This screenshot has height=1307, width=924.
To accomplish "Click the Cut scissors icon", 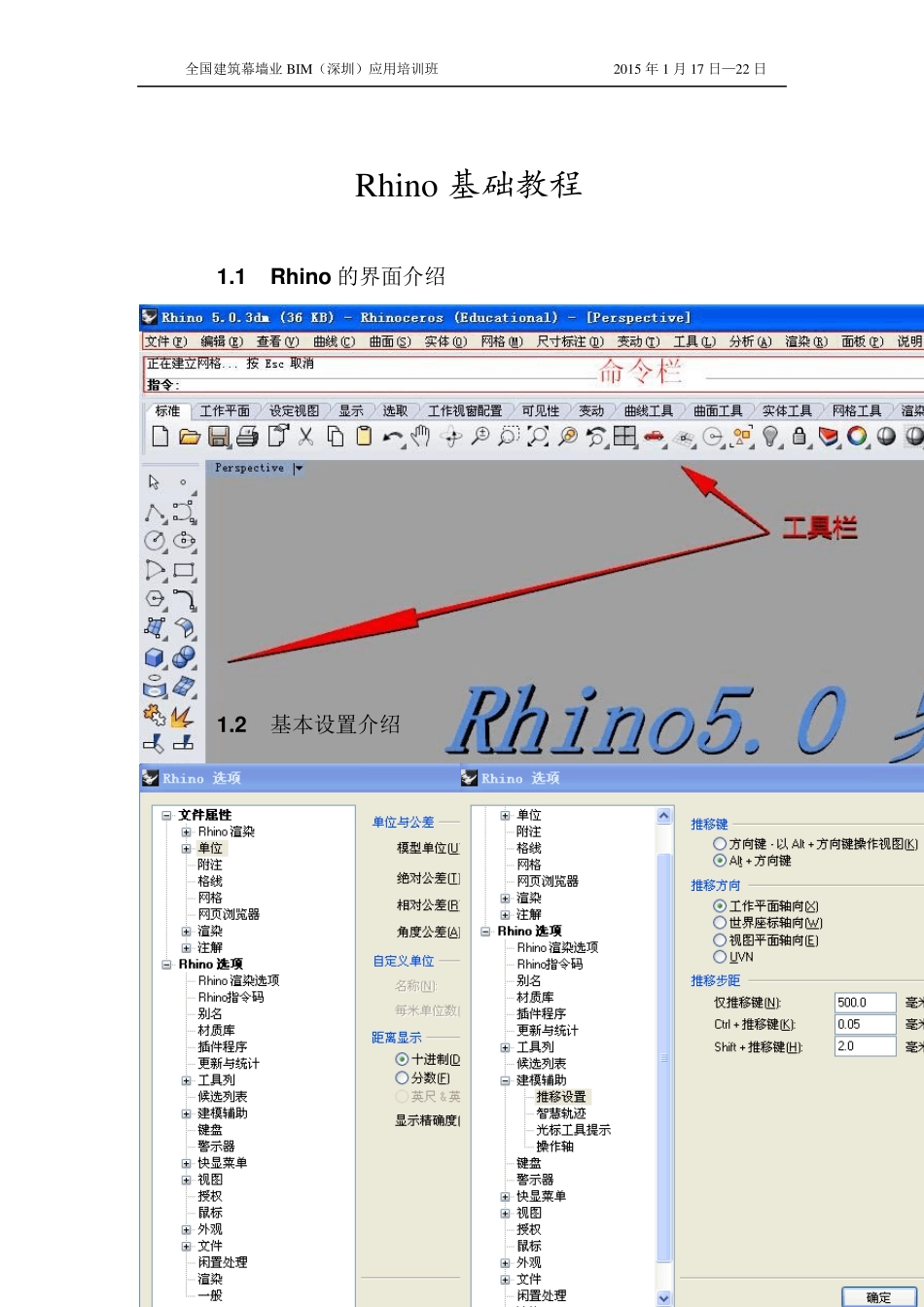I will [x=305, y=438].
